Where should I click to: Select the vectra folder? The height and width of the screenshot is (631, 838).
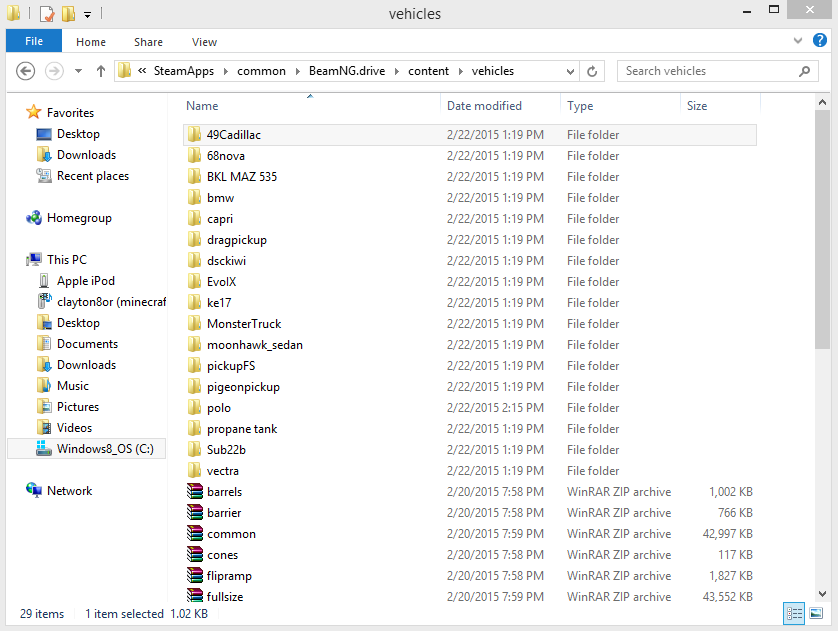[222, 471]
